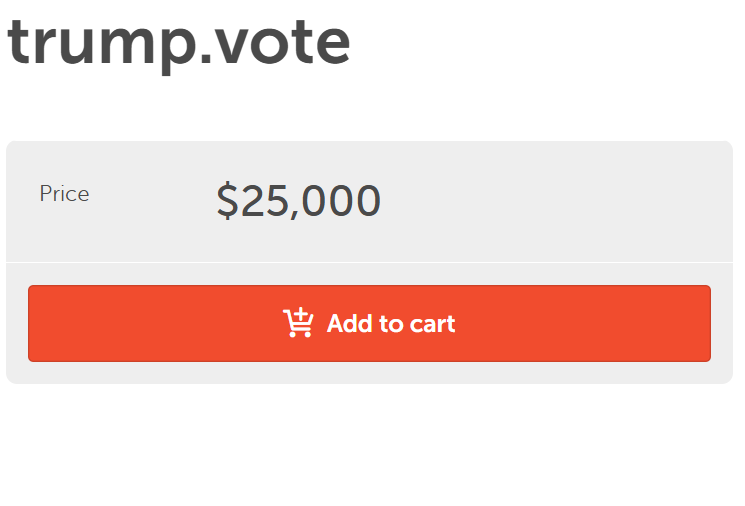
Task: Click the cart icon beside Add to cart
Action: 298,323
